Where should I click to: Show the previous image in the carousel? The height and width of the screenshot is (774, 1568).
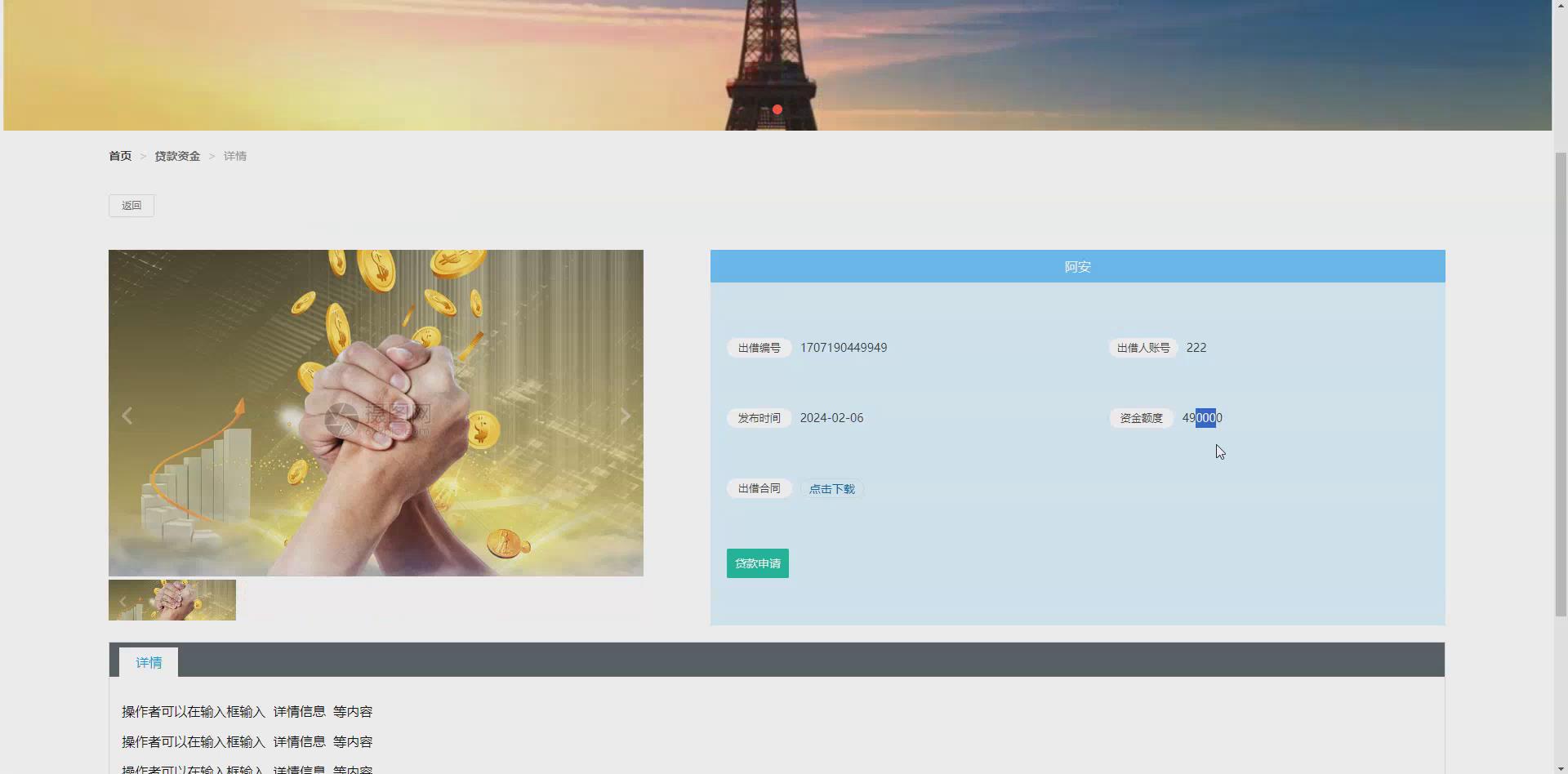pos(127,416)
